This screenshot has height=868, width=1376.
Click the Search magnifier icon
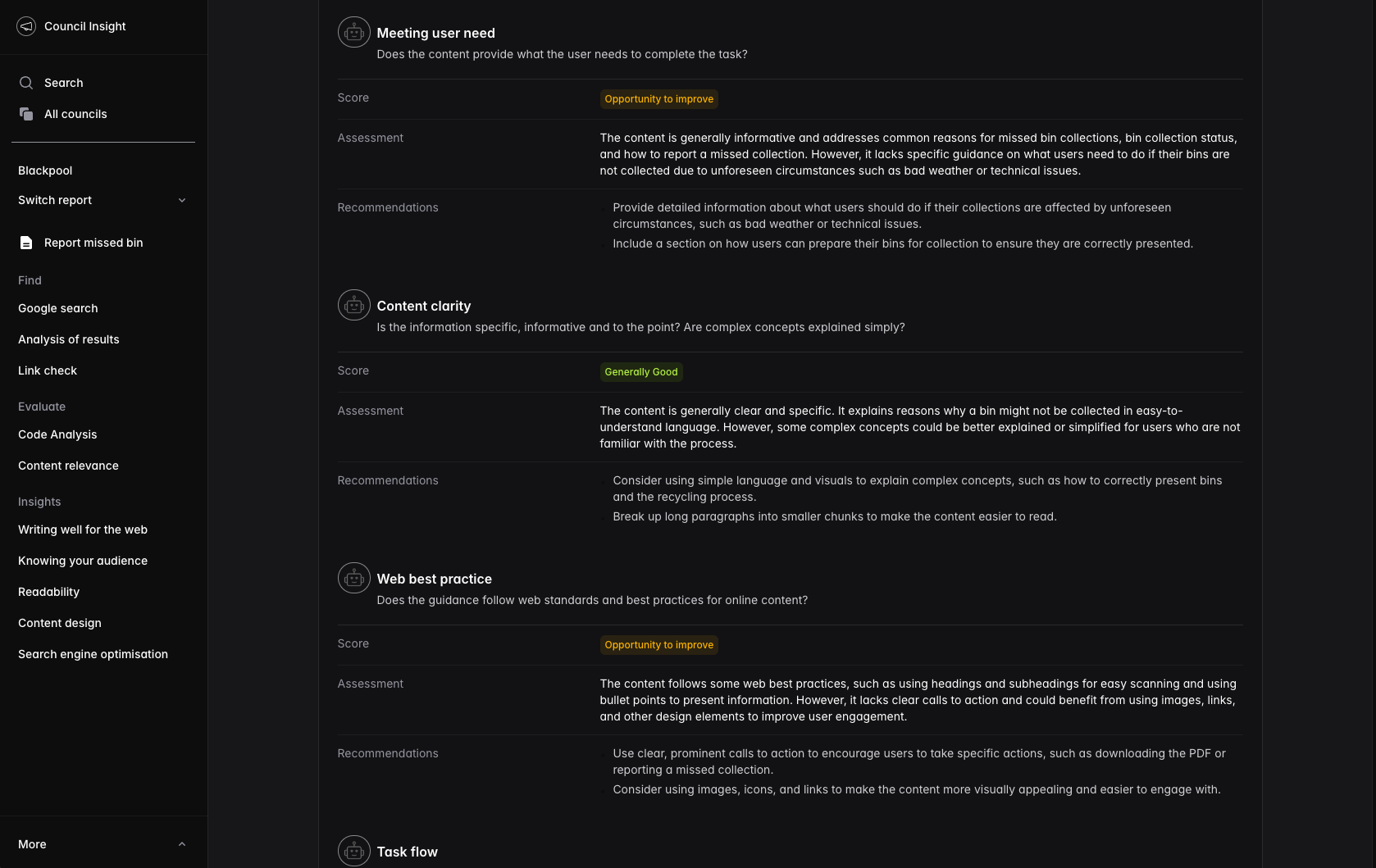point(26,83)
